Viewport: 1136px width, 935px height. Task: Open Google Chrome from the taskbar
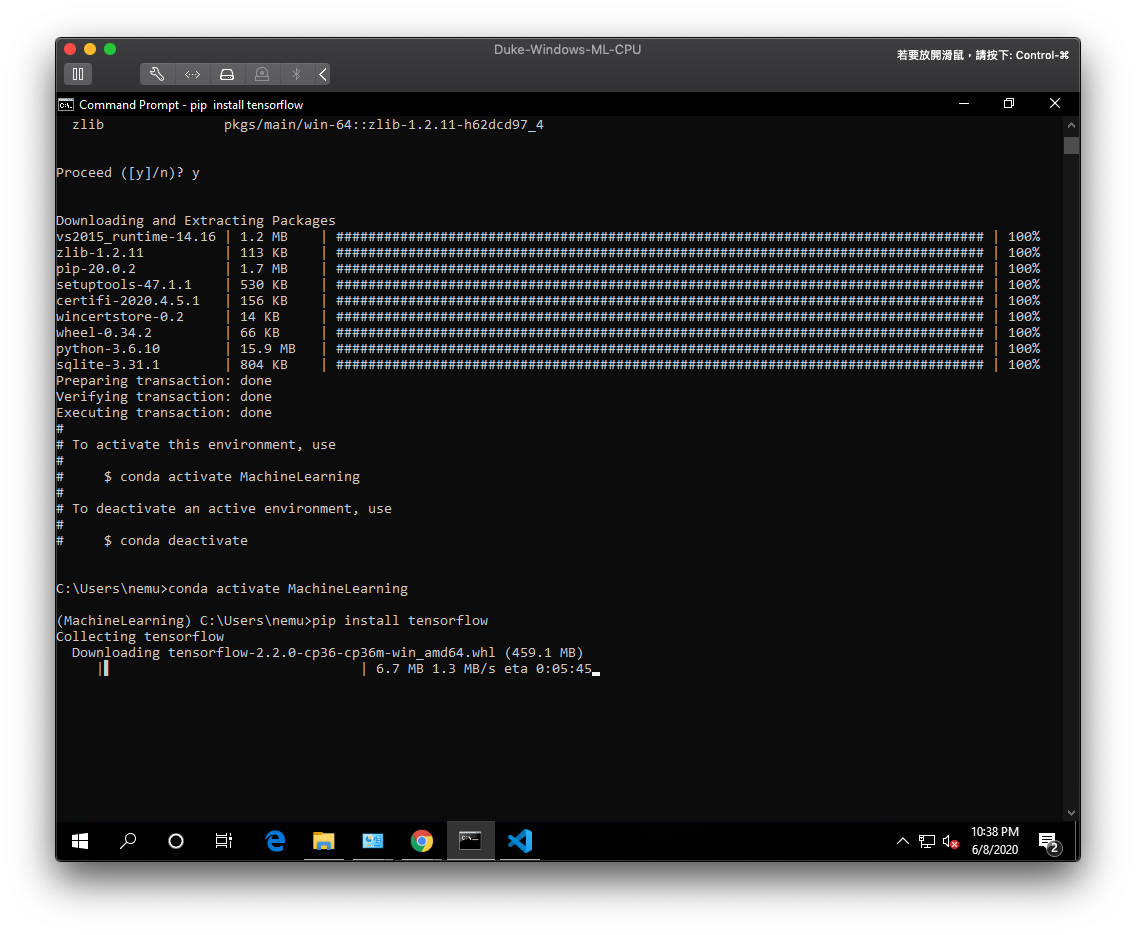tap(421, 841)
